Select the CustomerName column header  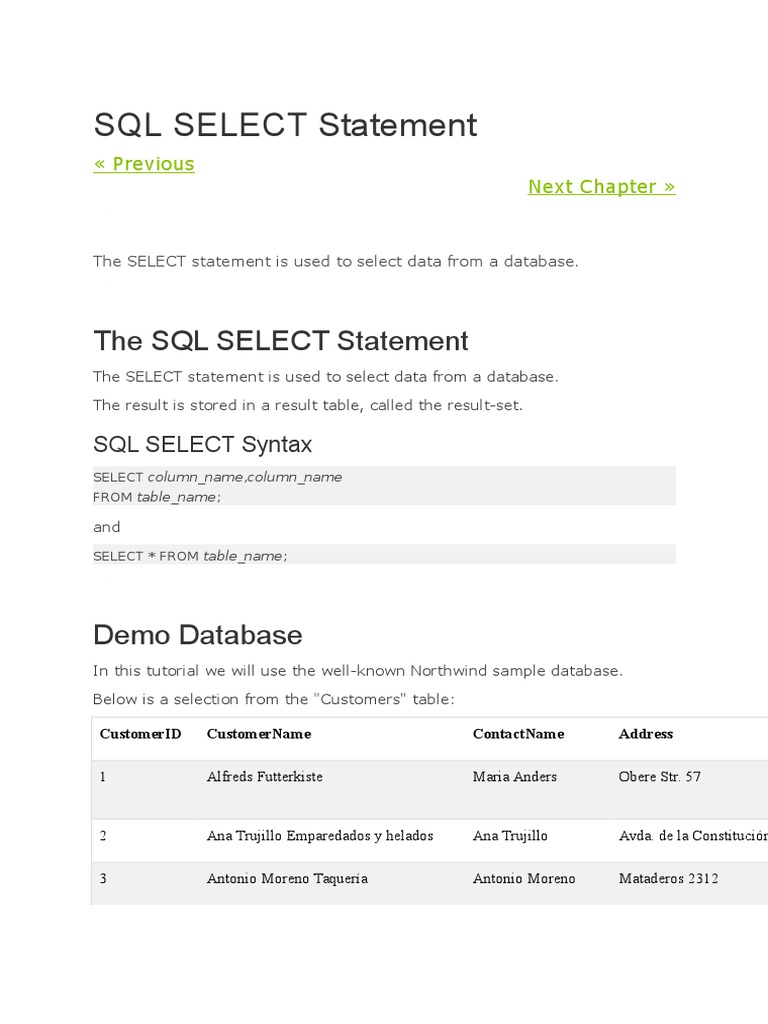[x=258, y=734]
